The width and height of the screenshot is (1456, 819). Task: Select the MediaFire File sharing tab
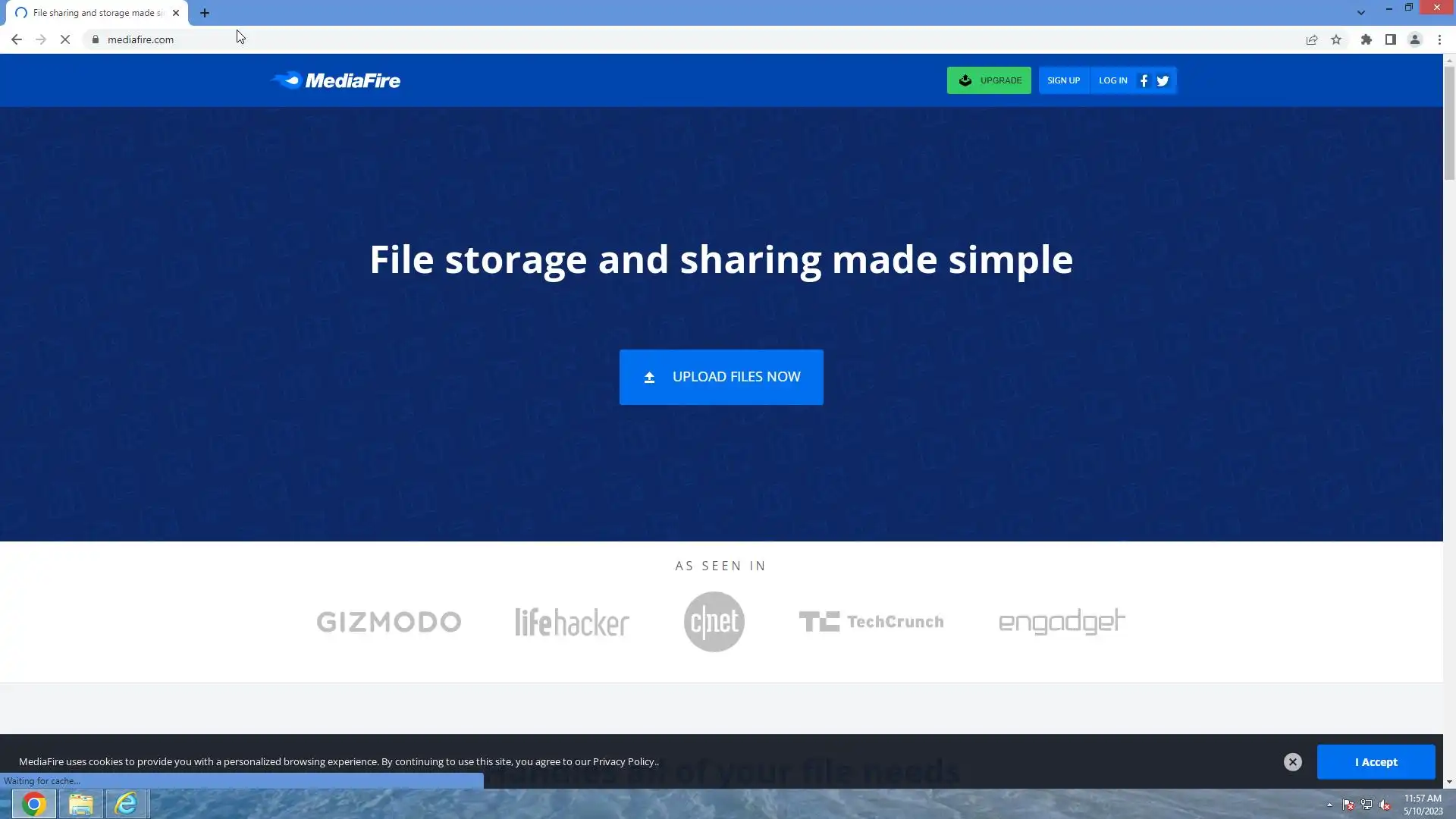[97, 13]
